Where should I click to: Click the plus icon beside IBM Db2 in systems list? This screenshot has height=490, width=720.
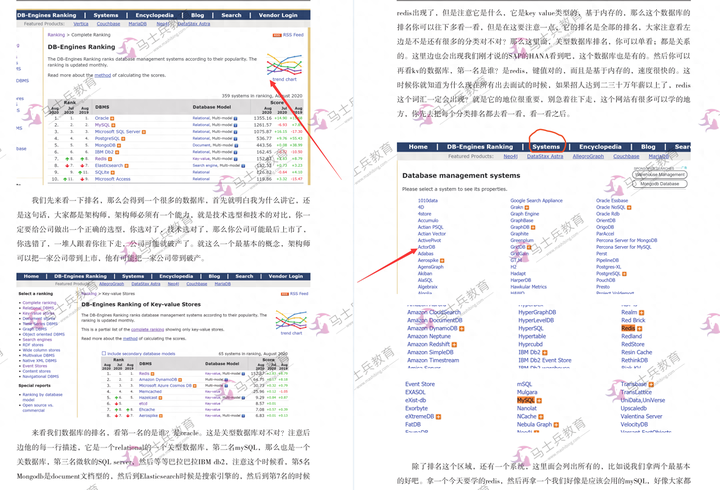point(545,353)
